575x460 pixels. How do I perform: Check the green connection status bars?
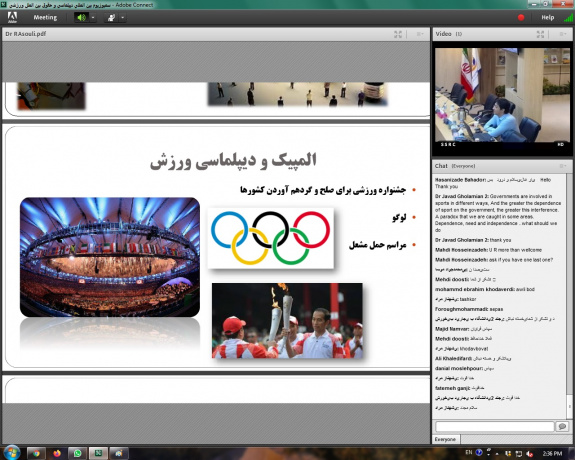tap(568, 17)
